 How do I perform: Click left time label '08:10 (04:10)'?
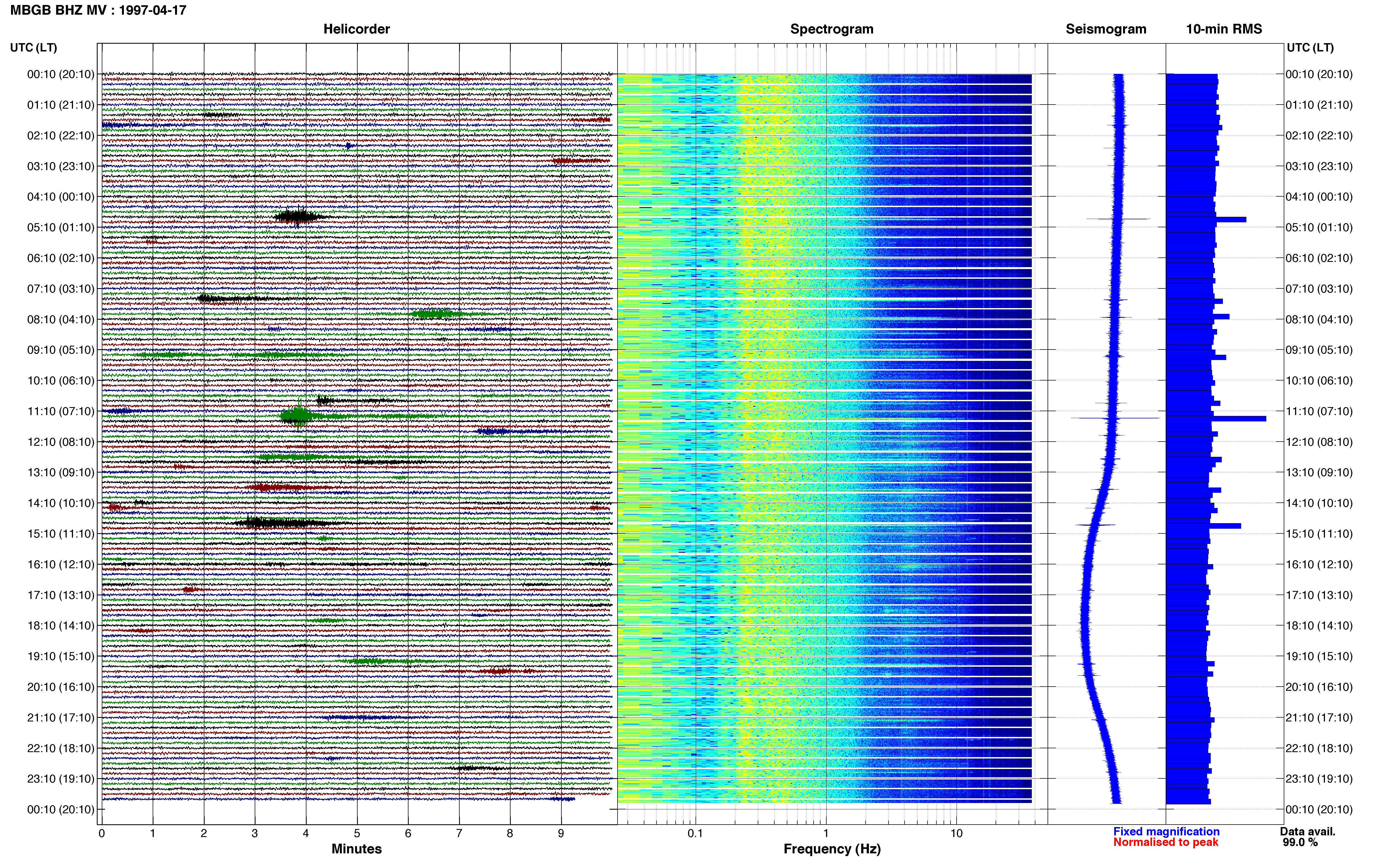(61, 319)
